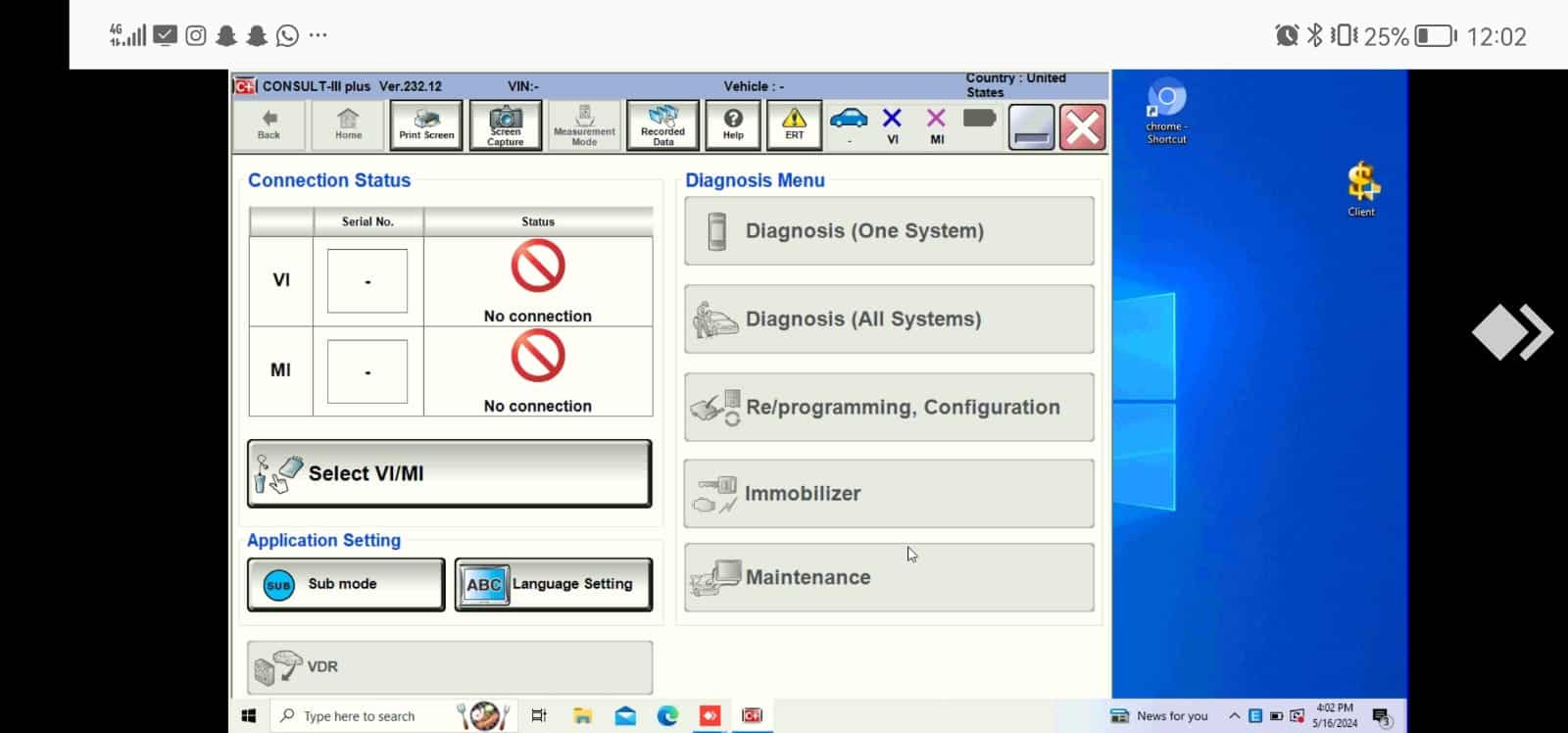Minimize the CONSULT-III plus window
This screenshot has height=733, width=1568.
point(1032,127)
